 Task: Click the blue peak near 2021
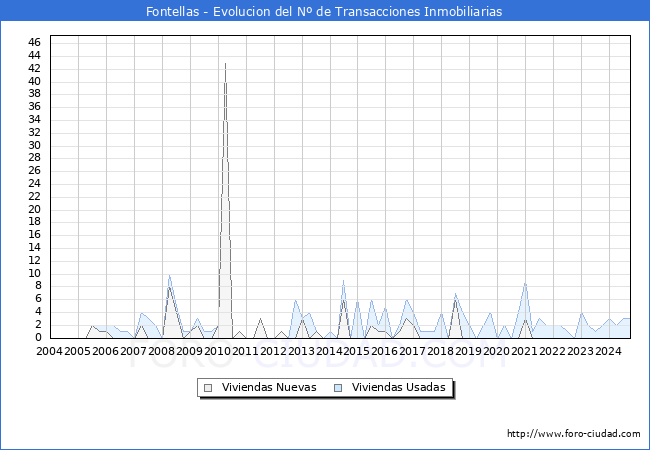coord(525,281)
